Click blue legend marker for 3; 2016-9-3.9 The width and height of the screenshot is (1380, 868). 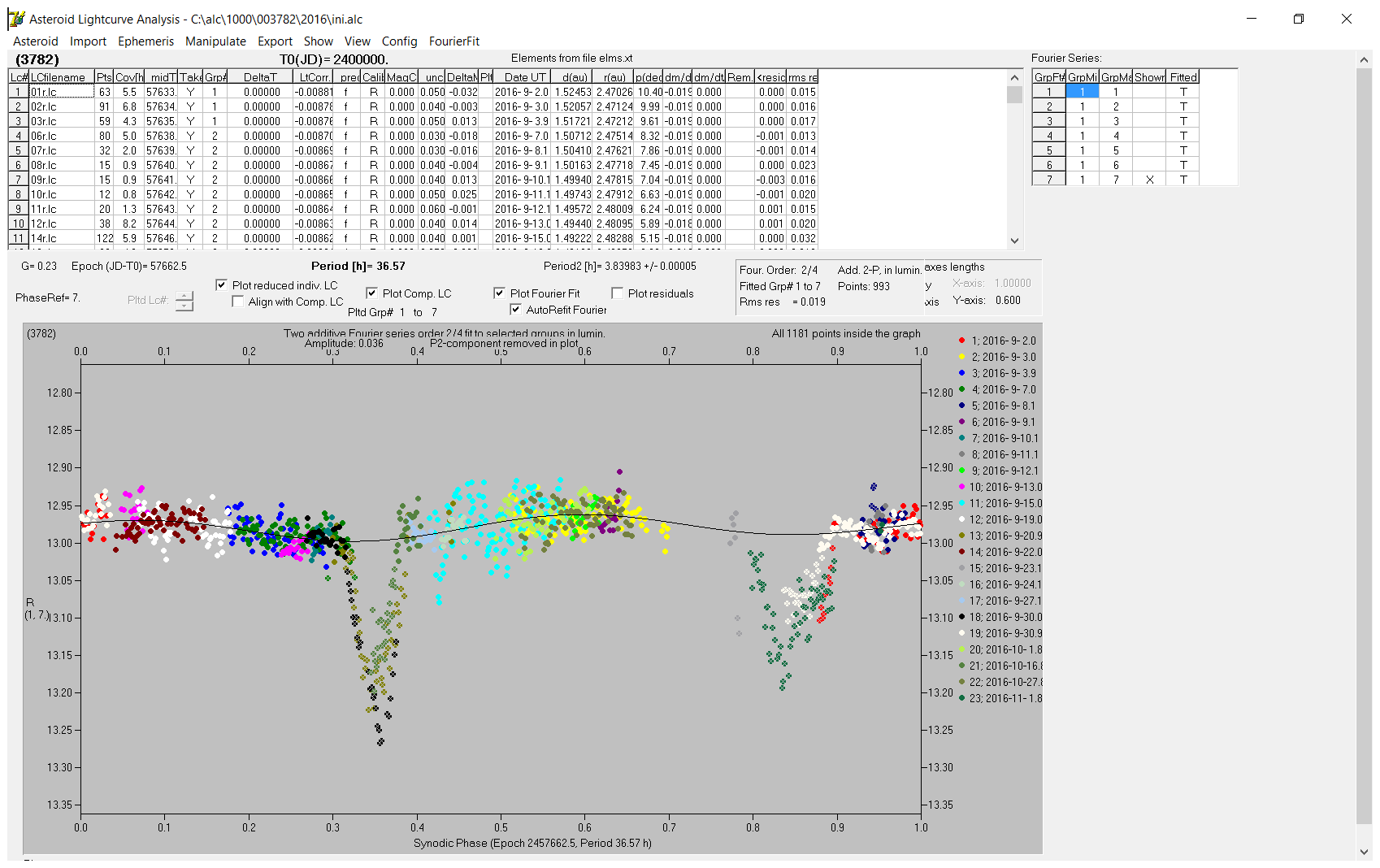(961, 373)
